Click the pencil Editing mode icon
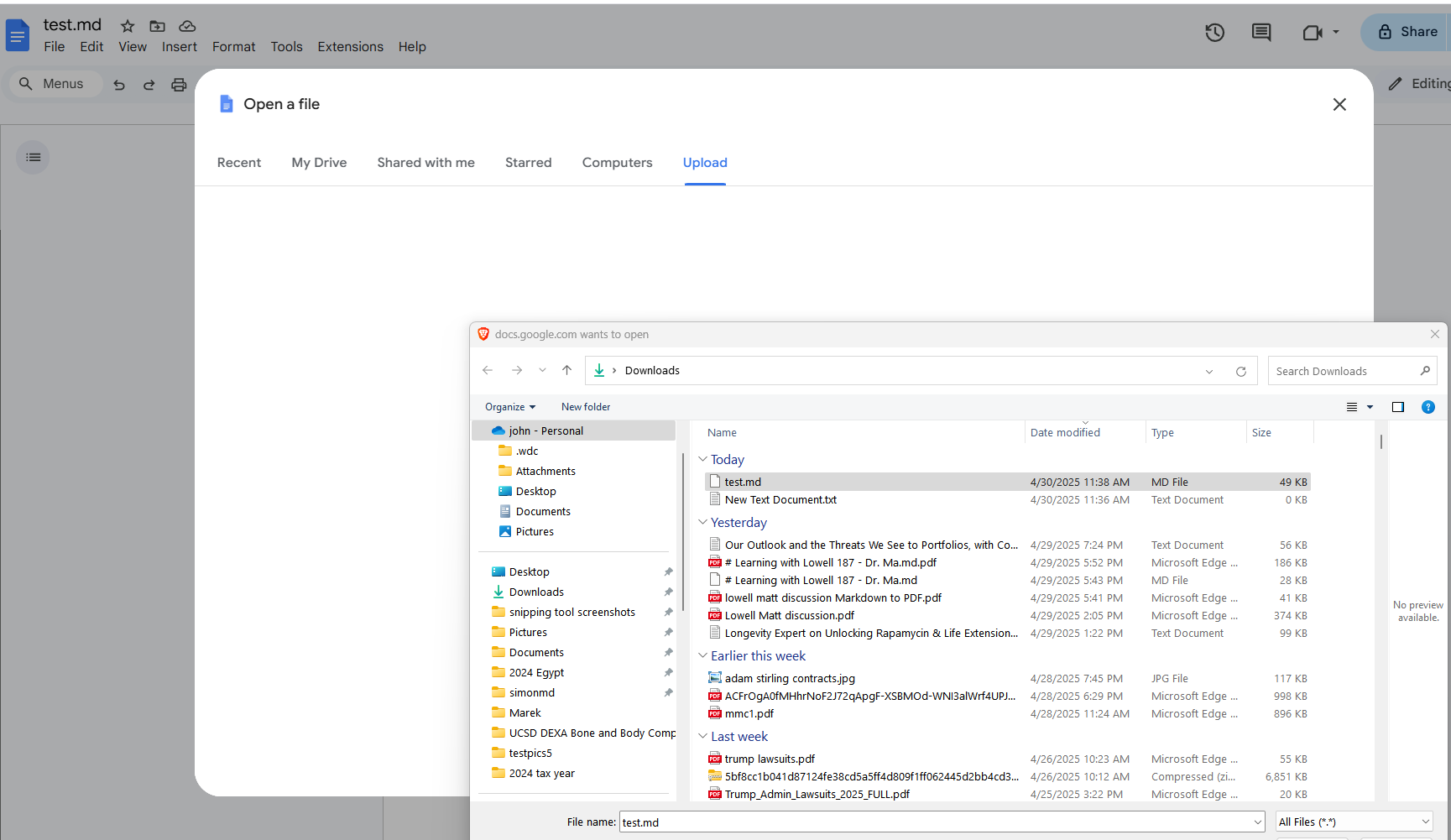This screenshot has height=840, width=1451. 1395,84
